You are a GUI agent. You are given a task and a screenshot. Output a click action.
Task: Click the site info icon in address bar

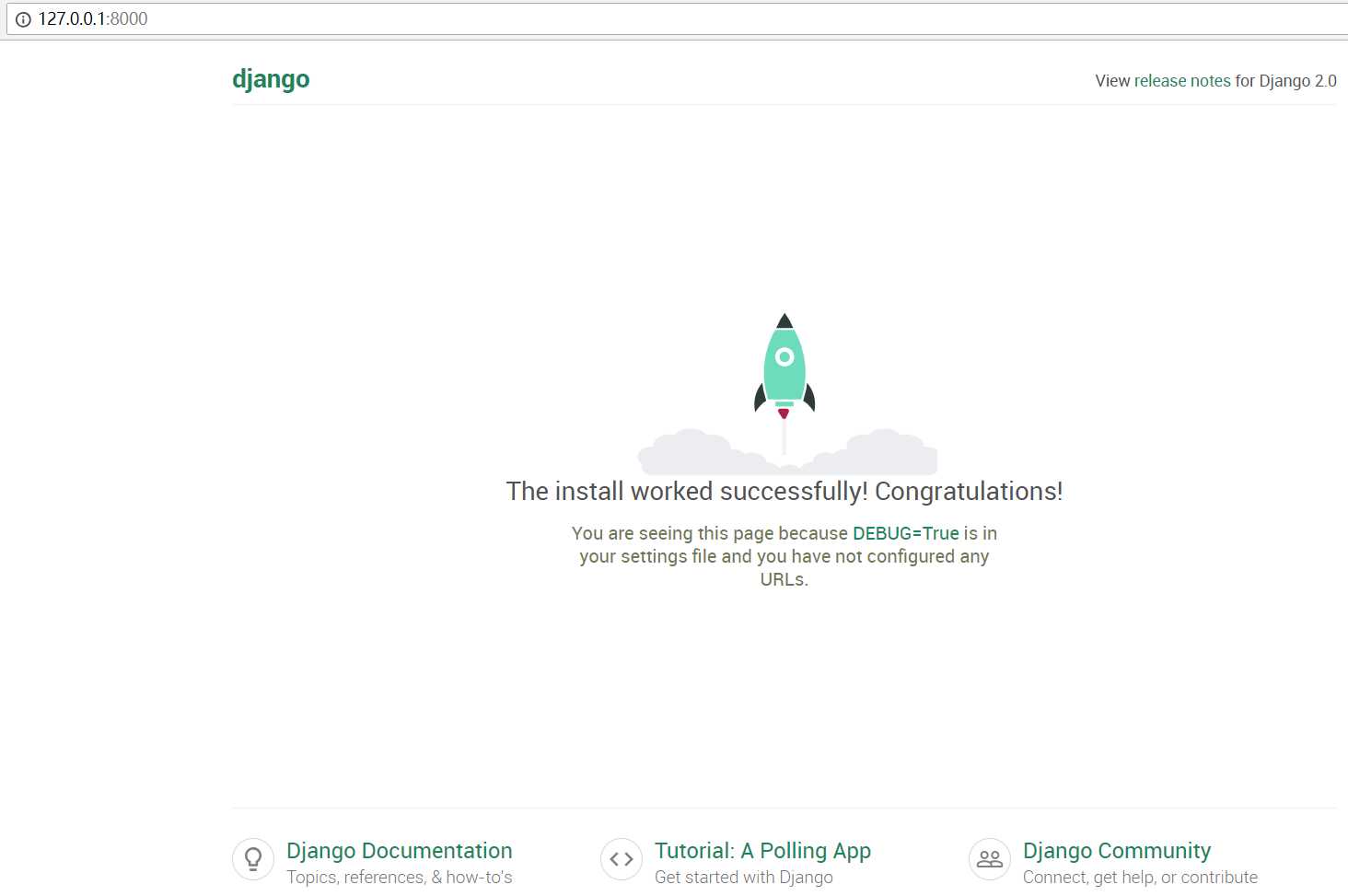pos(23,19)
